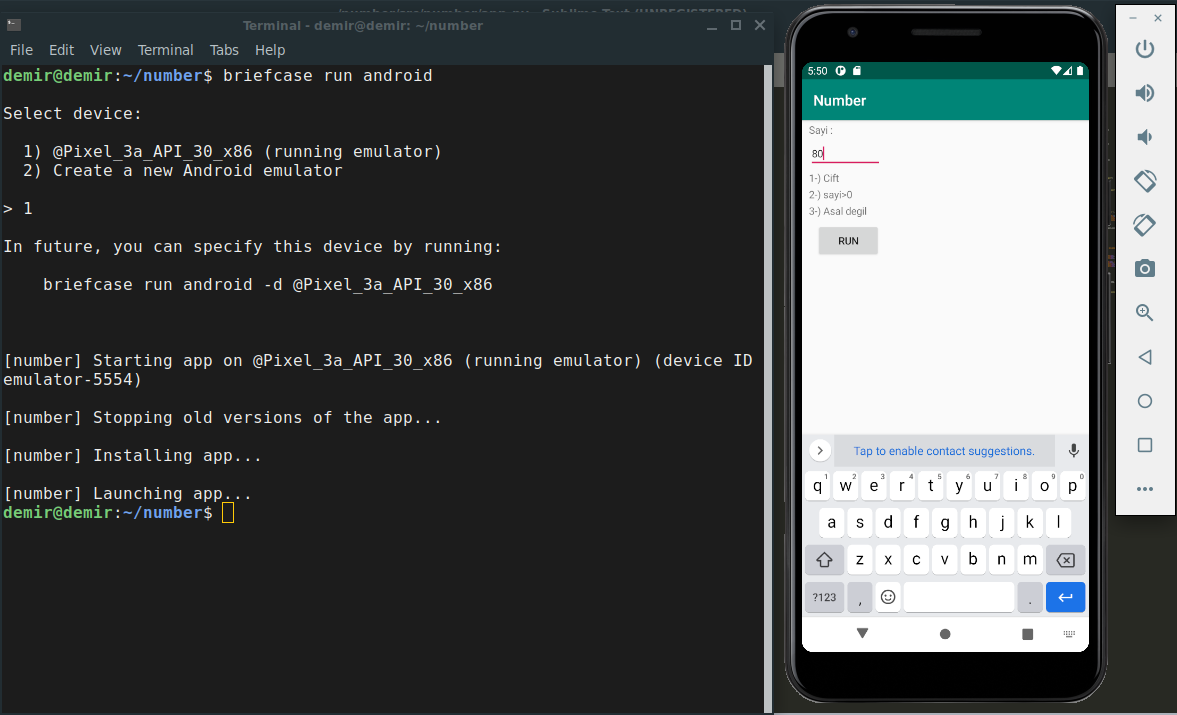Click '[number] Launching app...' line

(x=128, y=494)
